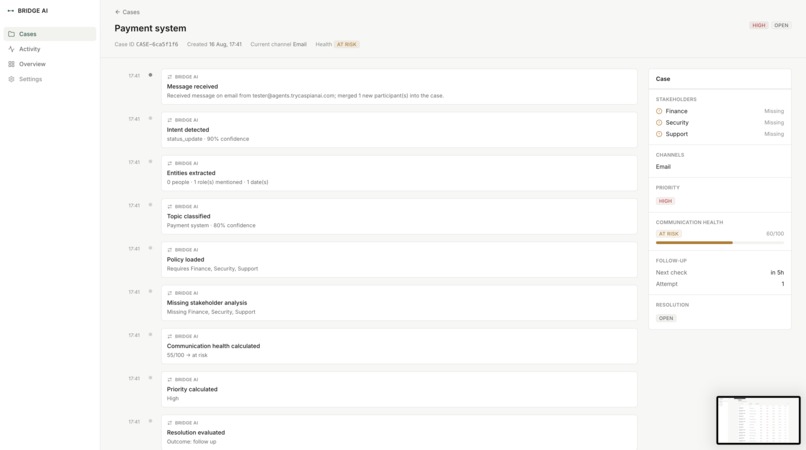This screenshot has width=806, height=450.
Task: Open the Settings gear icon
Action: pyautogui.click(x=11, y=79)
